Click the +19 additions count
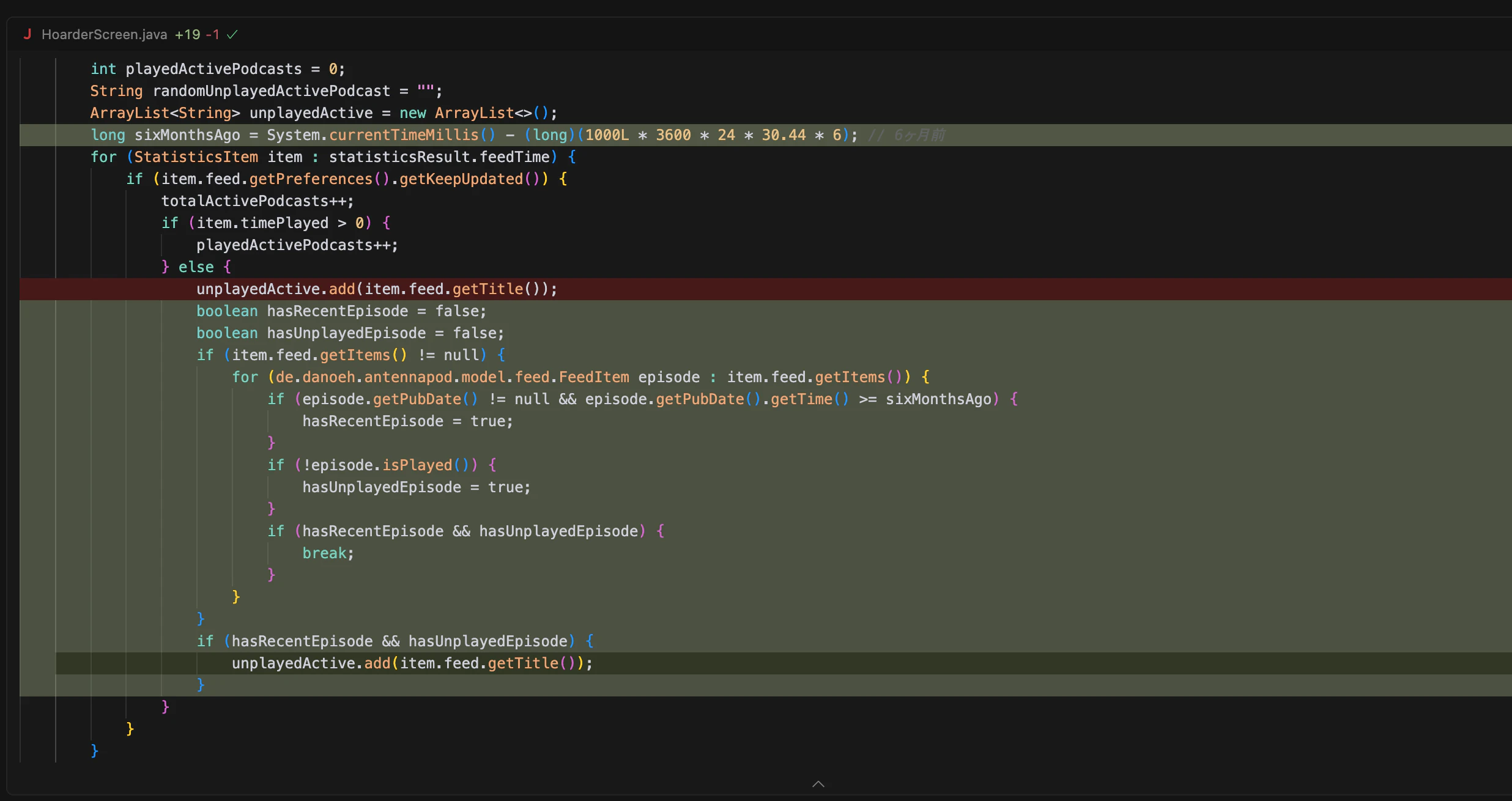 [x=187, y=34]
